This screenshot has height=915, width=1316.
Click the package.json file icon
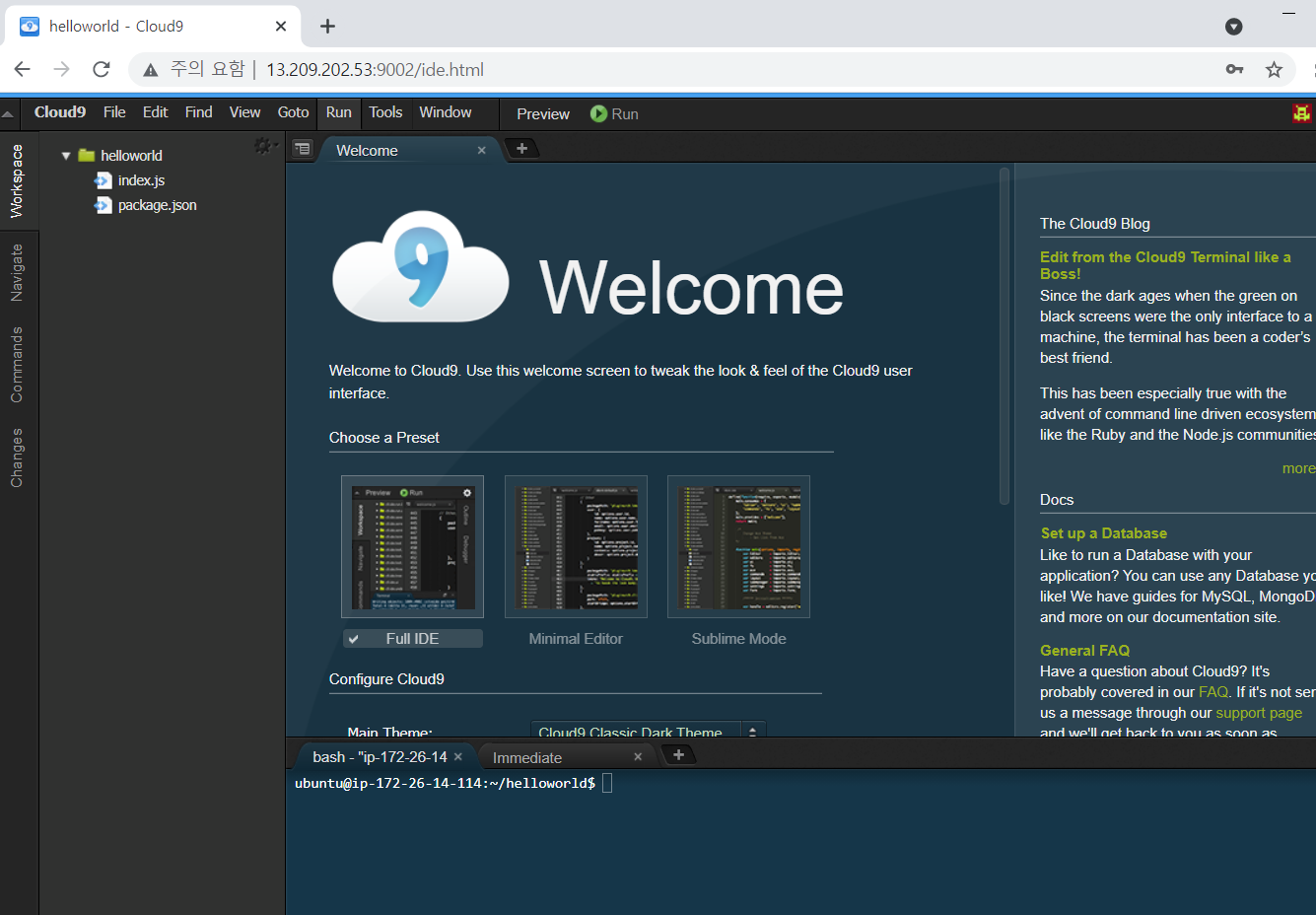[x=103, y=205]
